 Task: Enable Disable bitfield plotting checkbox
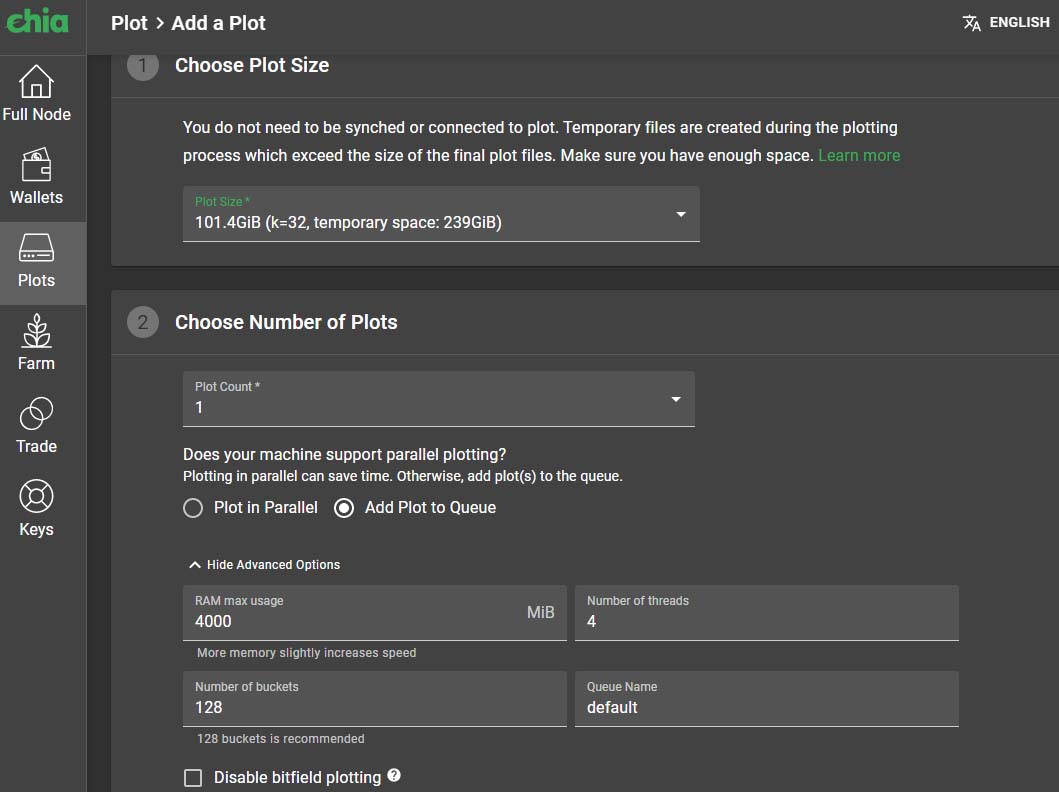[x=193, y=777]
